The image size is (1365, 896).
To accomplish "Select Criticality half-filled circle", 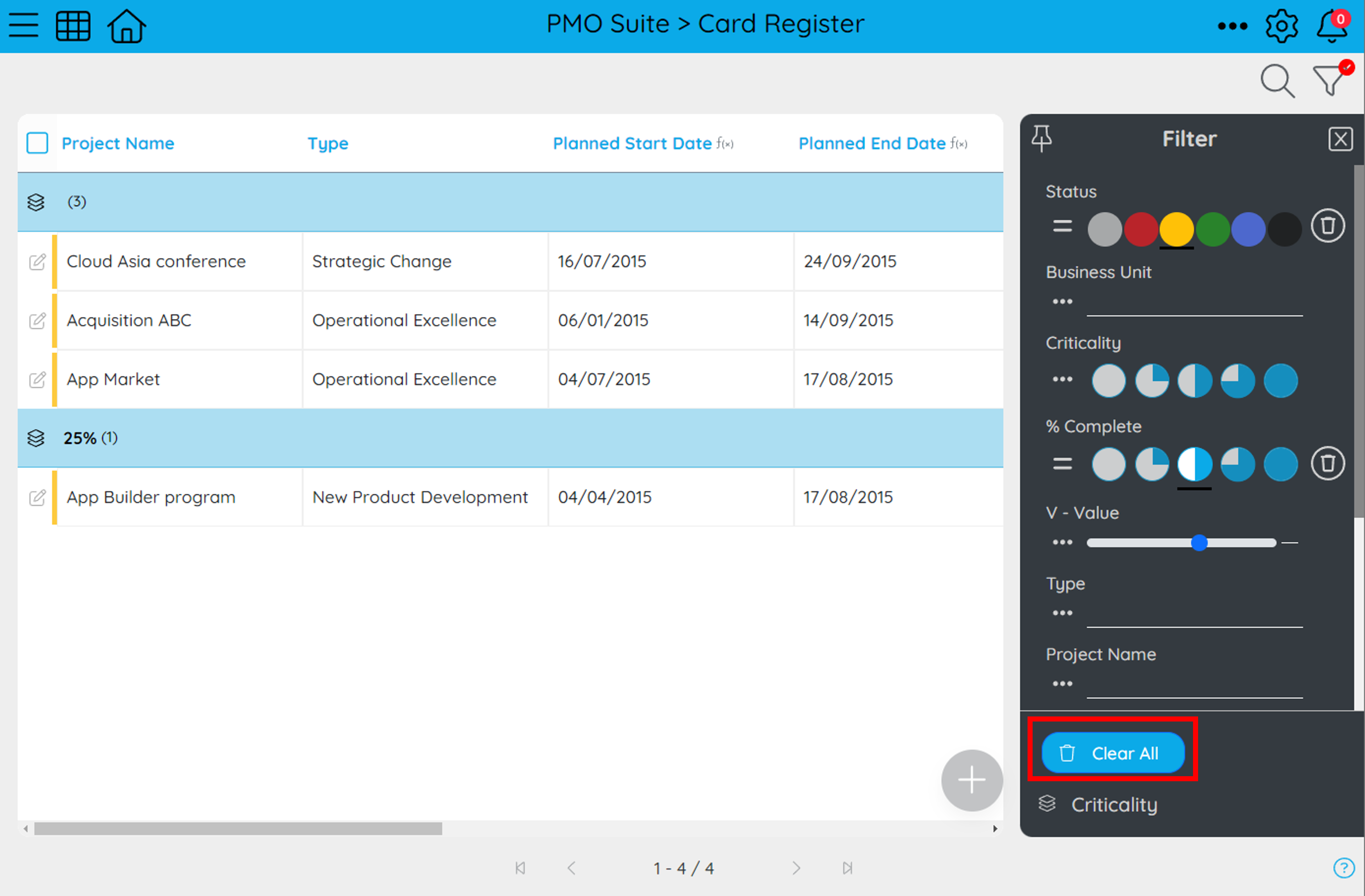I will (1195, 381).
